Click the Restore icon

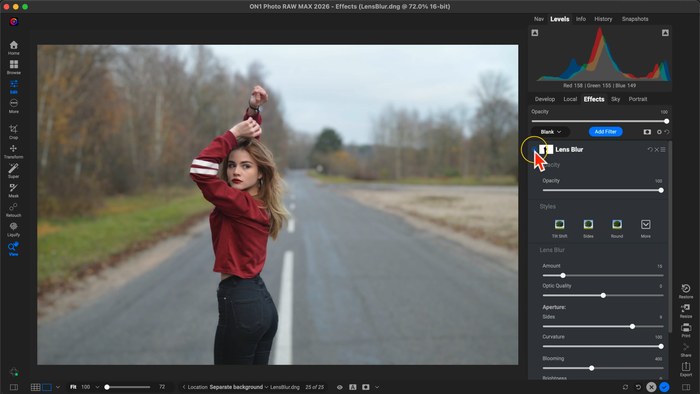tap(686, 291)
